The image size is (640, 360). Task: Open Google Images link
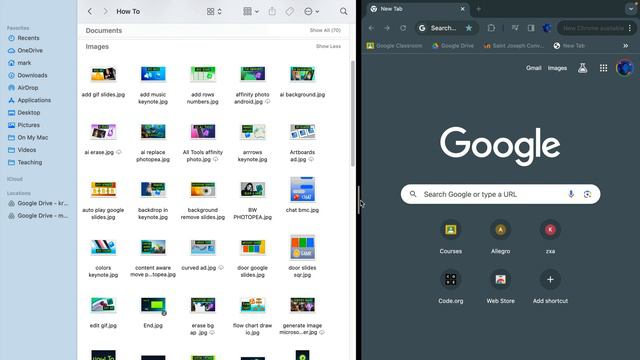pyautogui.click(x=557, y=68)
